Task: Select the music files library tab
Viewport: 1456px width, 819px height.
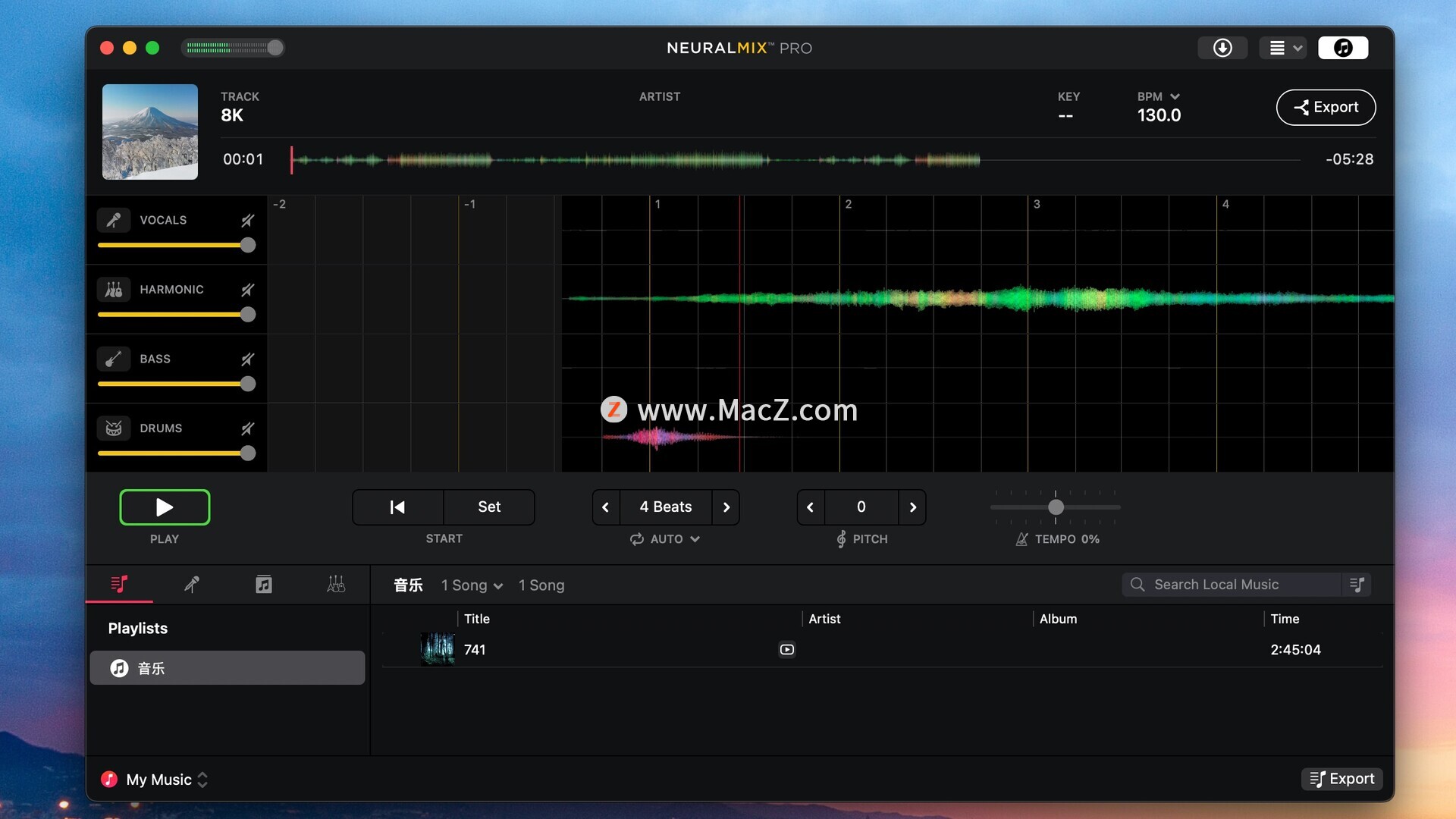Action: [x=264, y=585]
